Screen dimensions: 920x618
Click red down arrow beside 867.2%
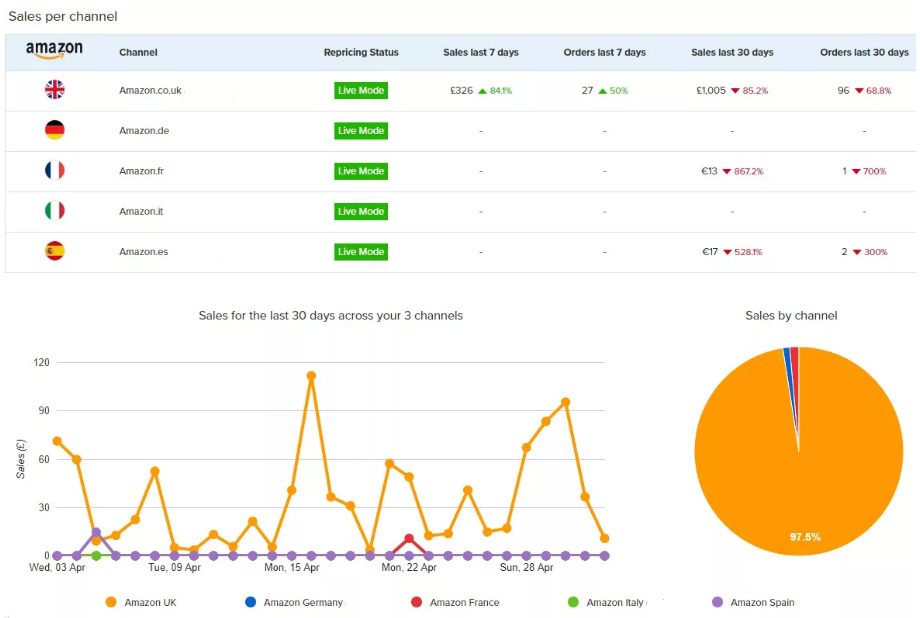coord(726,171)
